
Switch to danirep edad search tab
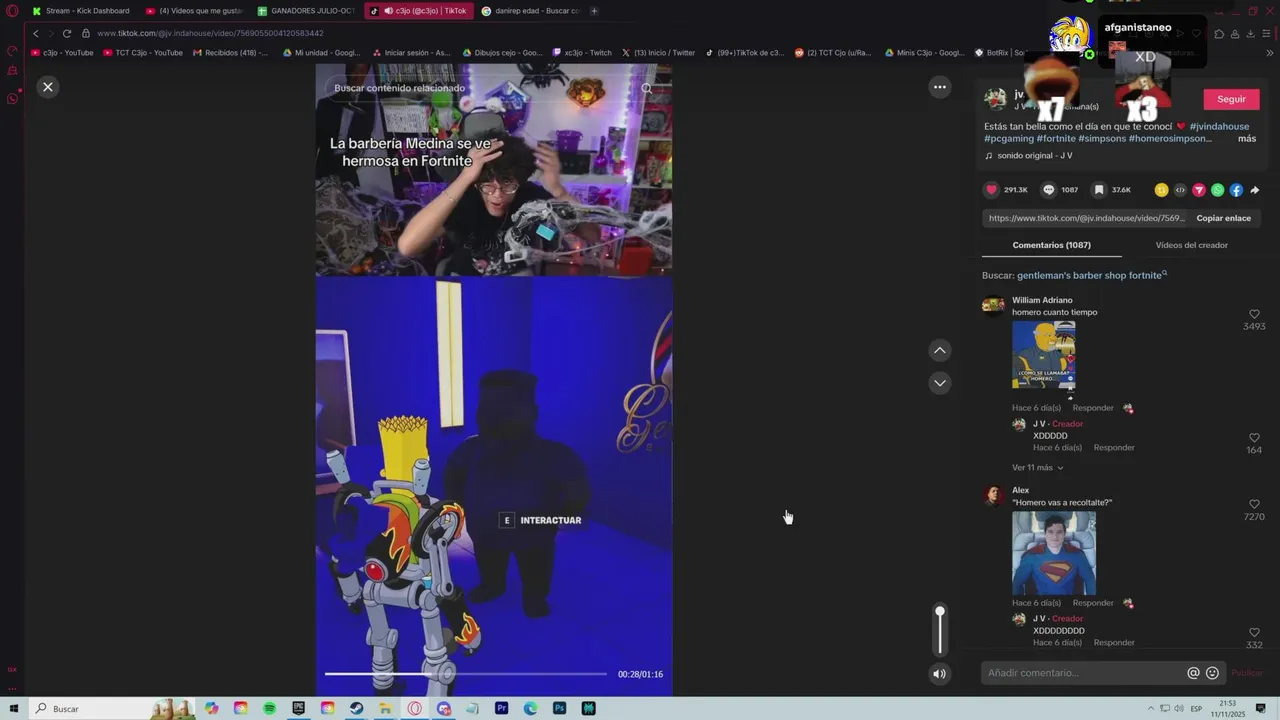click(x=530, y=11)
